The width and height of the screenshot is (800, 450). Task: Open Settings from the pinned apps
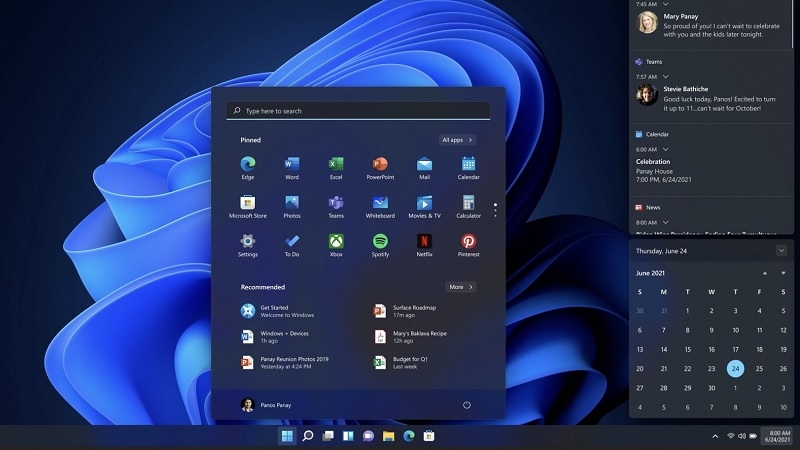[x=247, y=245]
